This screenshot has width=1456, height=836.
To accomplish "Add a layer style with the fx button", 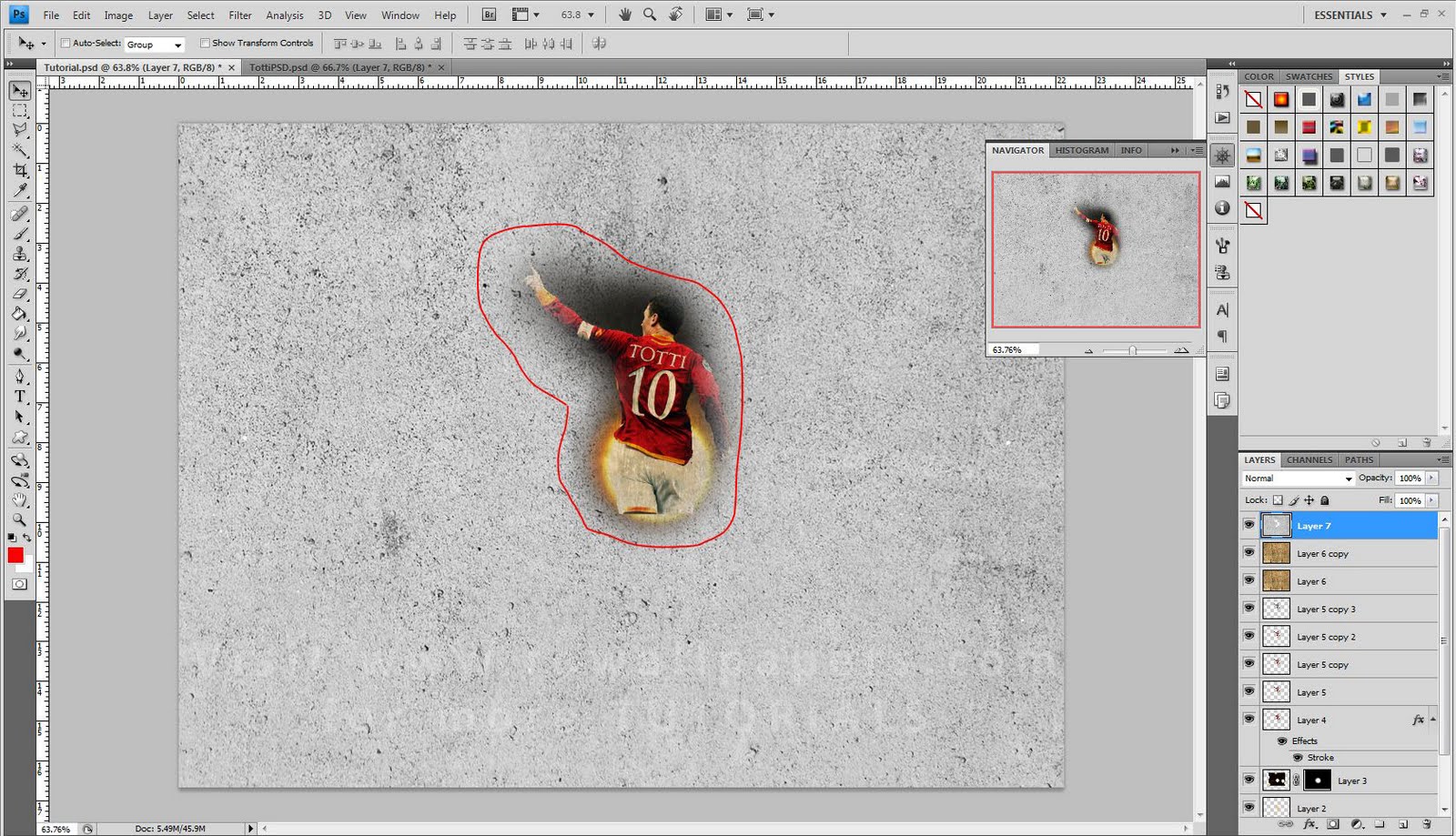I will (1309, 824).
